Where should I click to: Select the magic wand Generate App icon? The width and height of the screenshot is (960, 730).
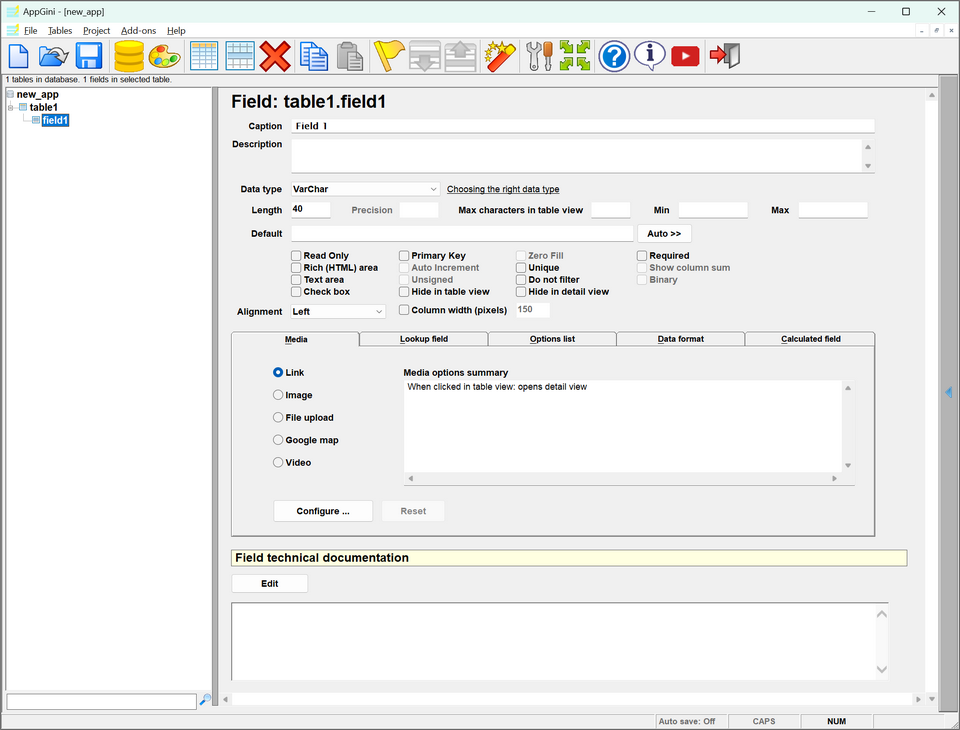[499, 57]
